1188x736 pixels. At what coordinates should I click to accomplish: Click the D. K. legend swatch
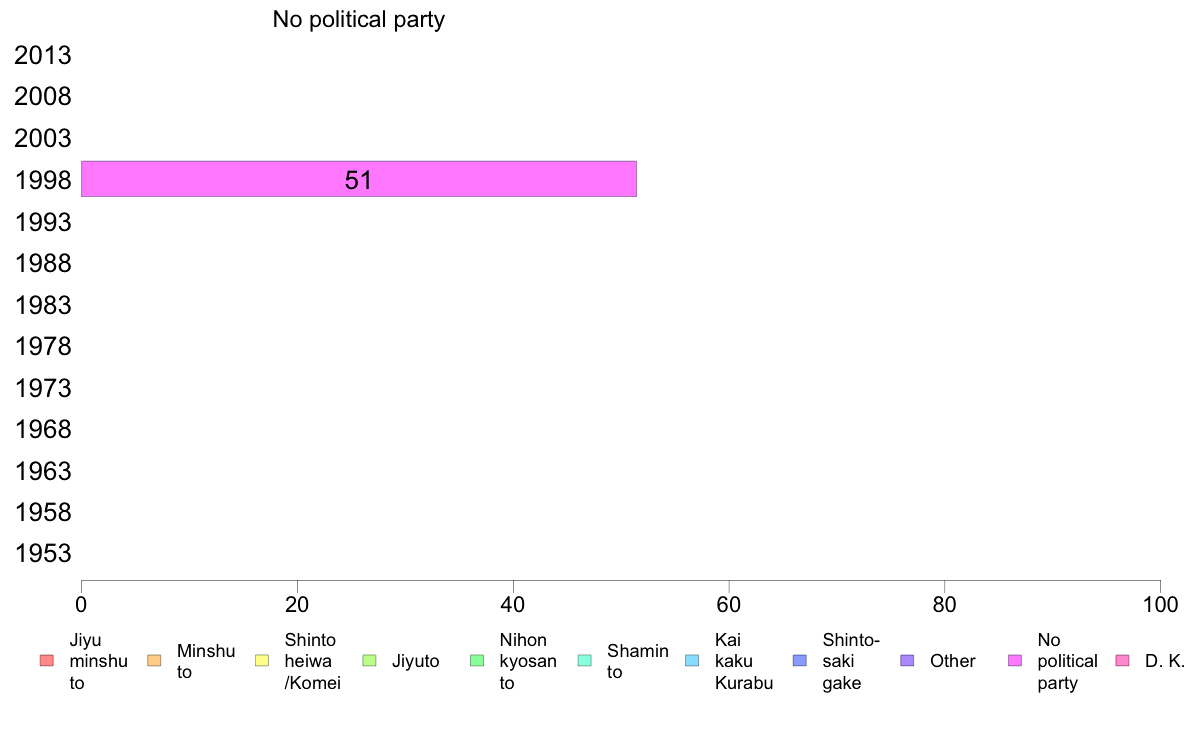tap(1123, 660)
